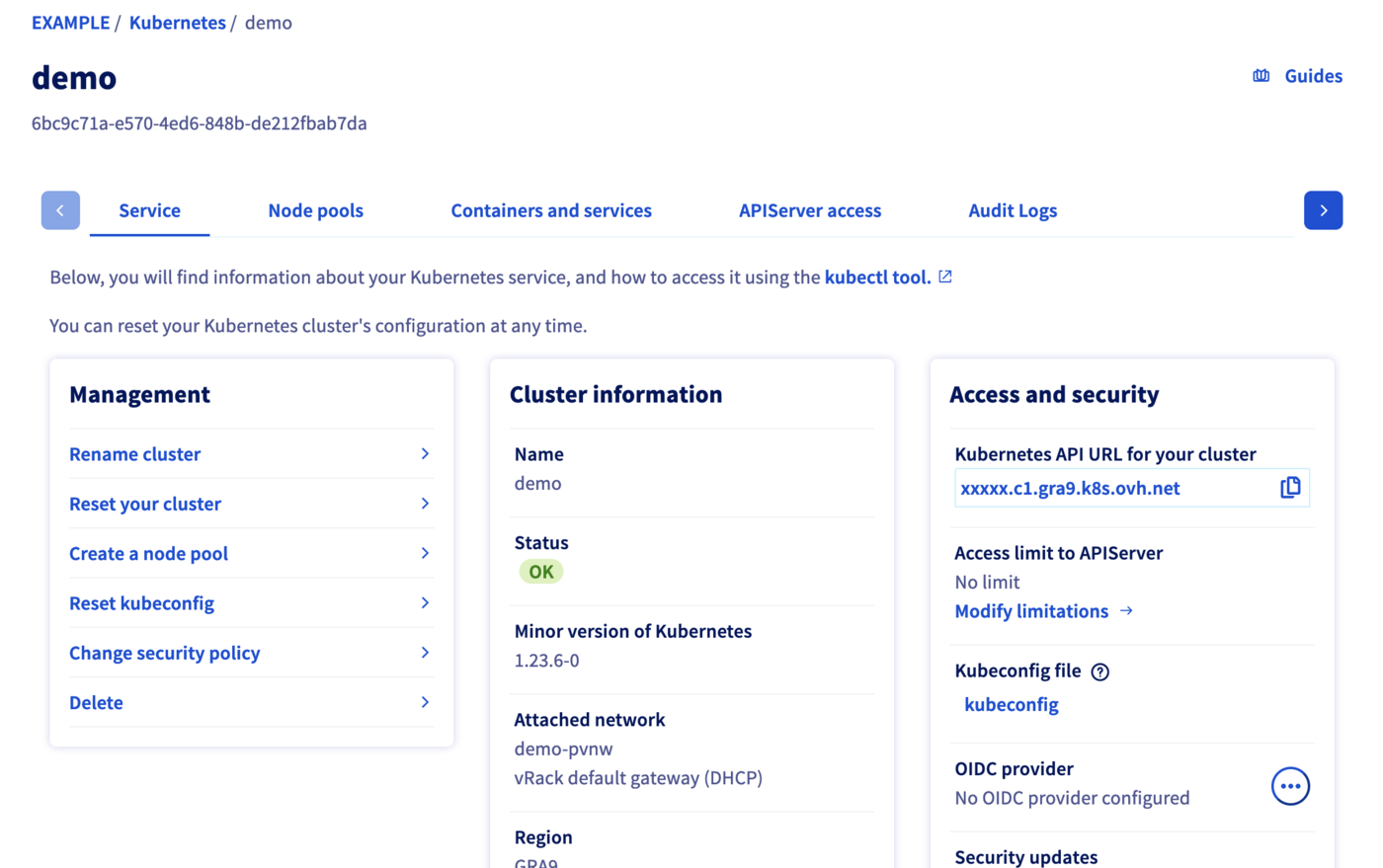
Task: Click the kubectl tool external link icon
Action: click(x=944, y=276)
